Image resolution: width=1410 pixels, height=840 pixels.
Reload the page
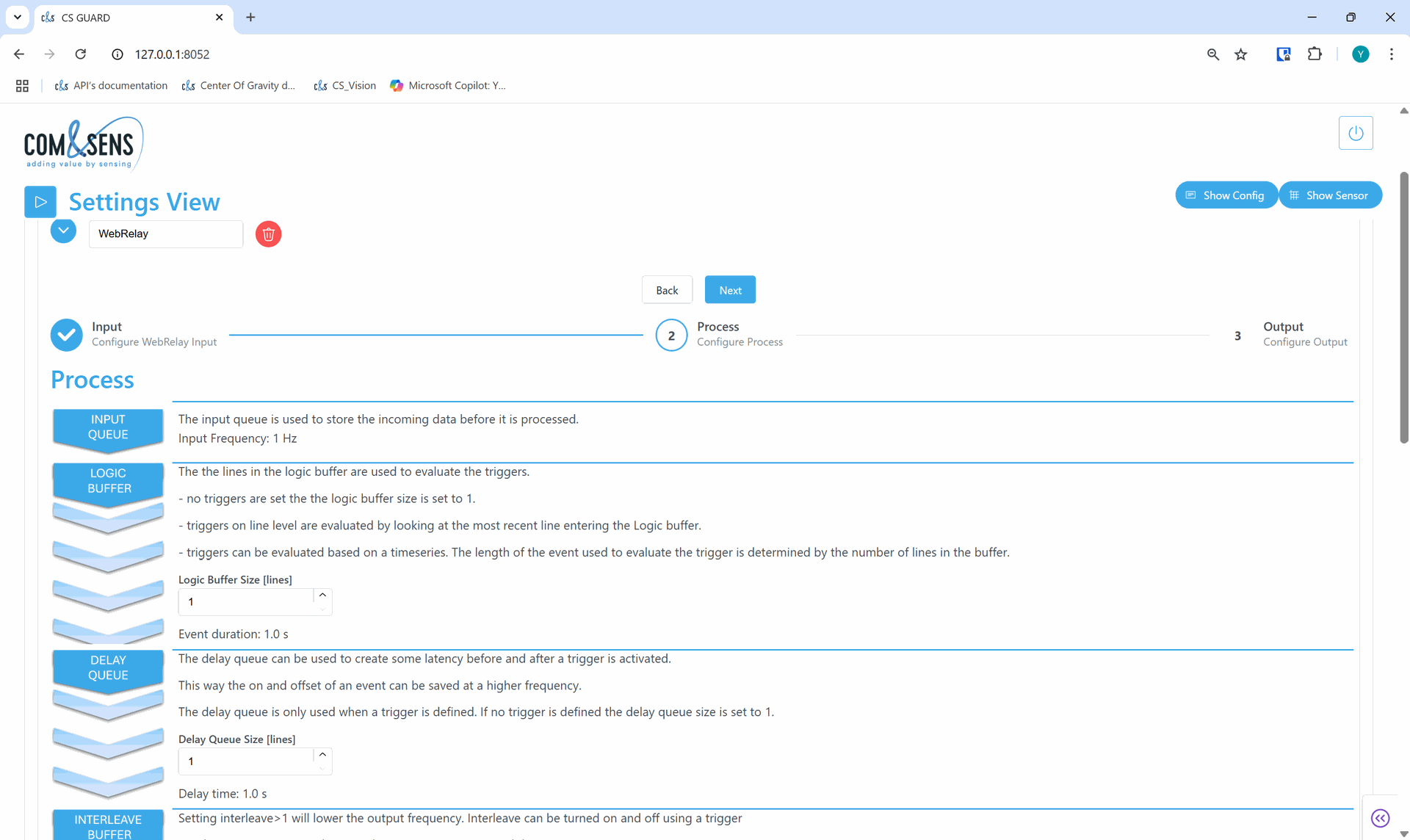pyautogui.click(x=81, y=54)
